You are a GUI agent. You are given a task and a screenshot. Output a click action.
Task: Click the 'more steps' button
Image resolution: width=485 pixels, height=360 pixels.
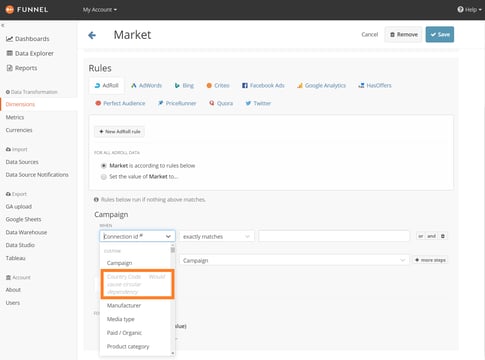click(430, 260)
